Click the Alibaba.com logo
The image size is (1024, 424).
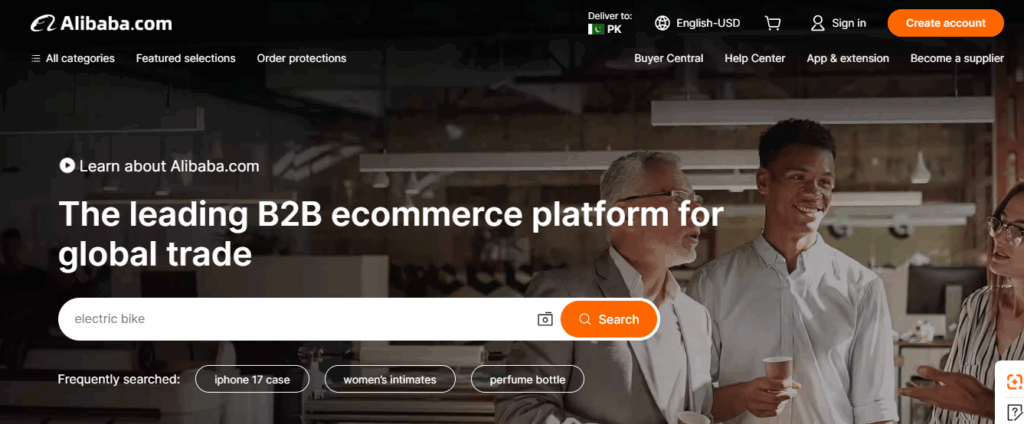101,24
